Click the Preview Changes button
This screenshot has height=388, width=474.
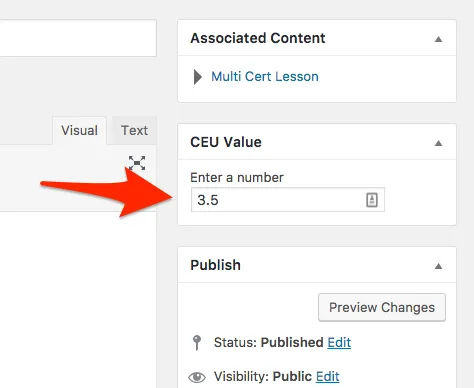tap(382, 307)
